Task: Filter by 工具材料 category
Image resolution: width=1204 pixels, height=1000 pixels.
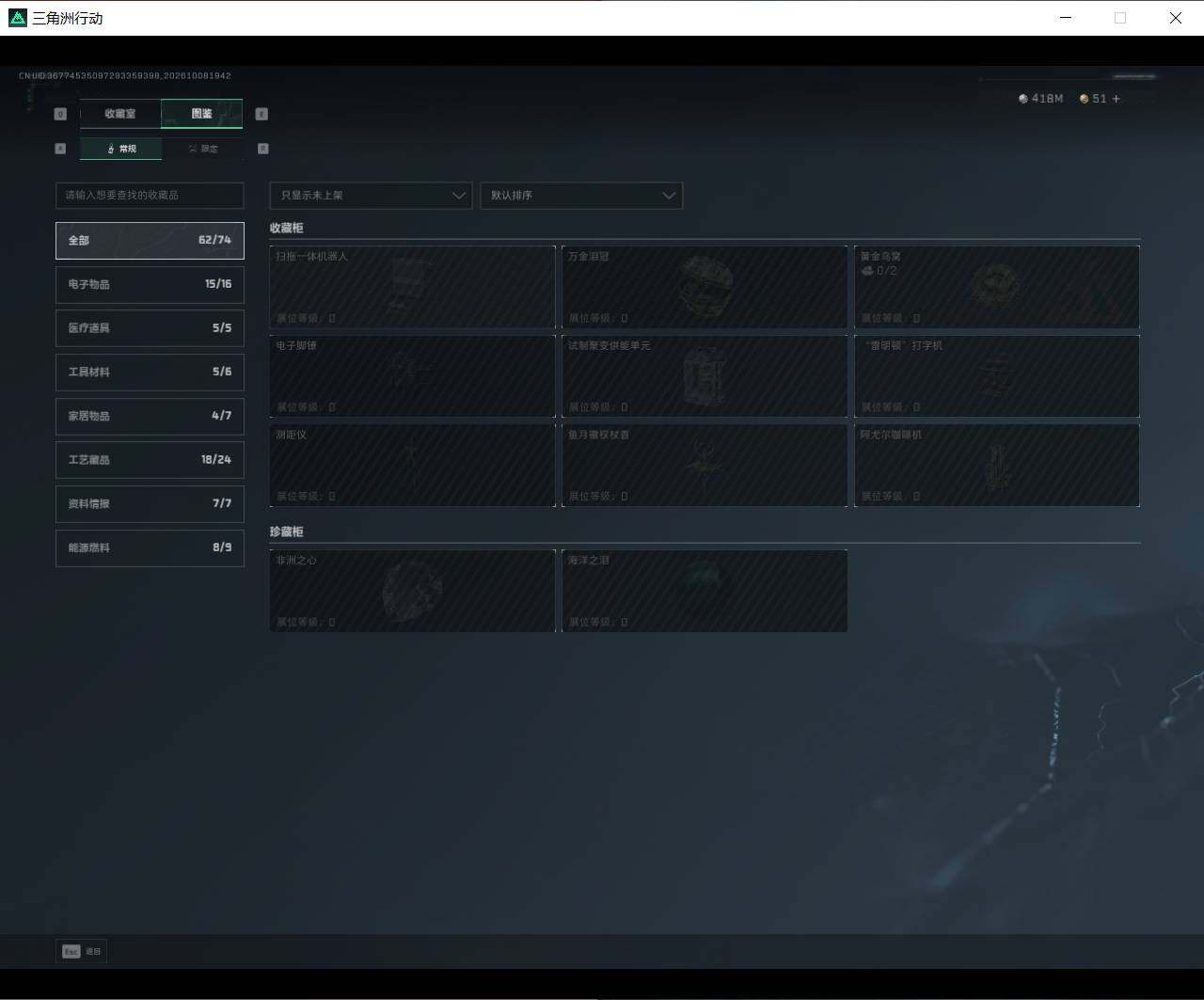Action: point(150,372)
